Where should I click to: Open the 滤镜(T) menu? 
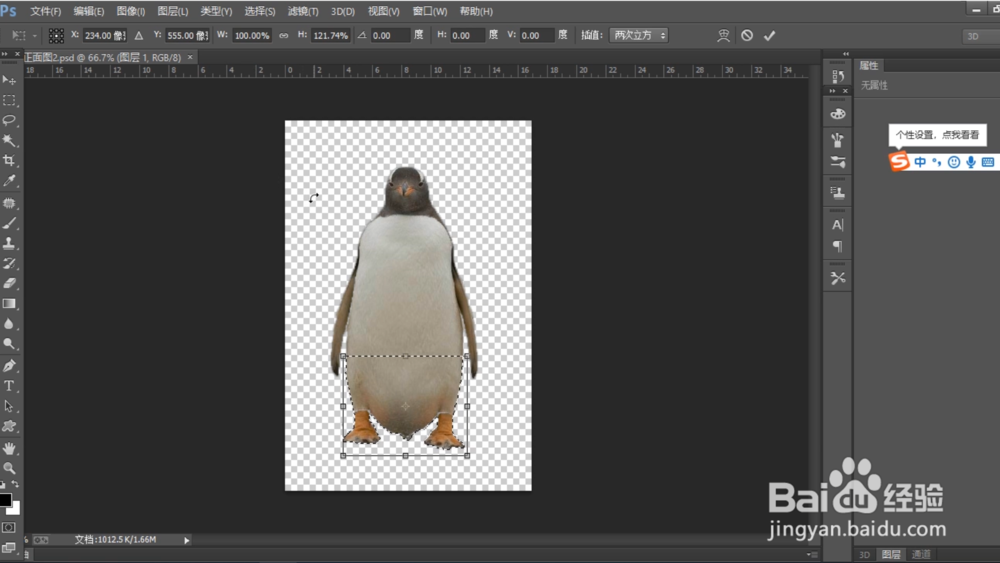point(303,11)
